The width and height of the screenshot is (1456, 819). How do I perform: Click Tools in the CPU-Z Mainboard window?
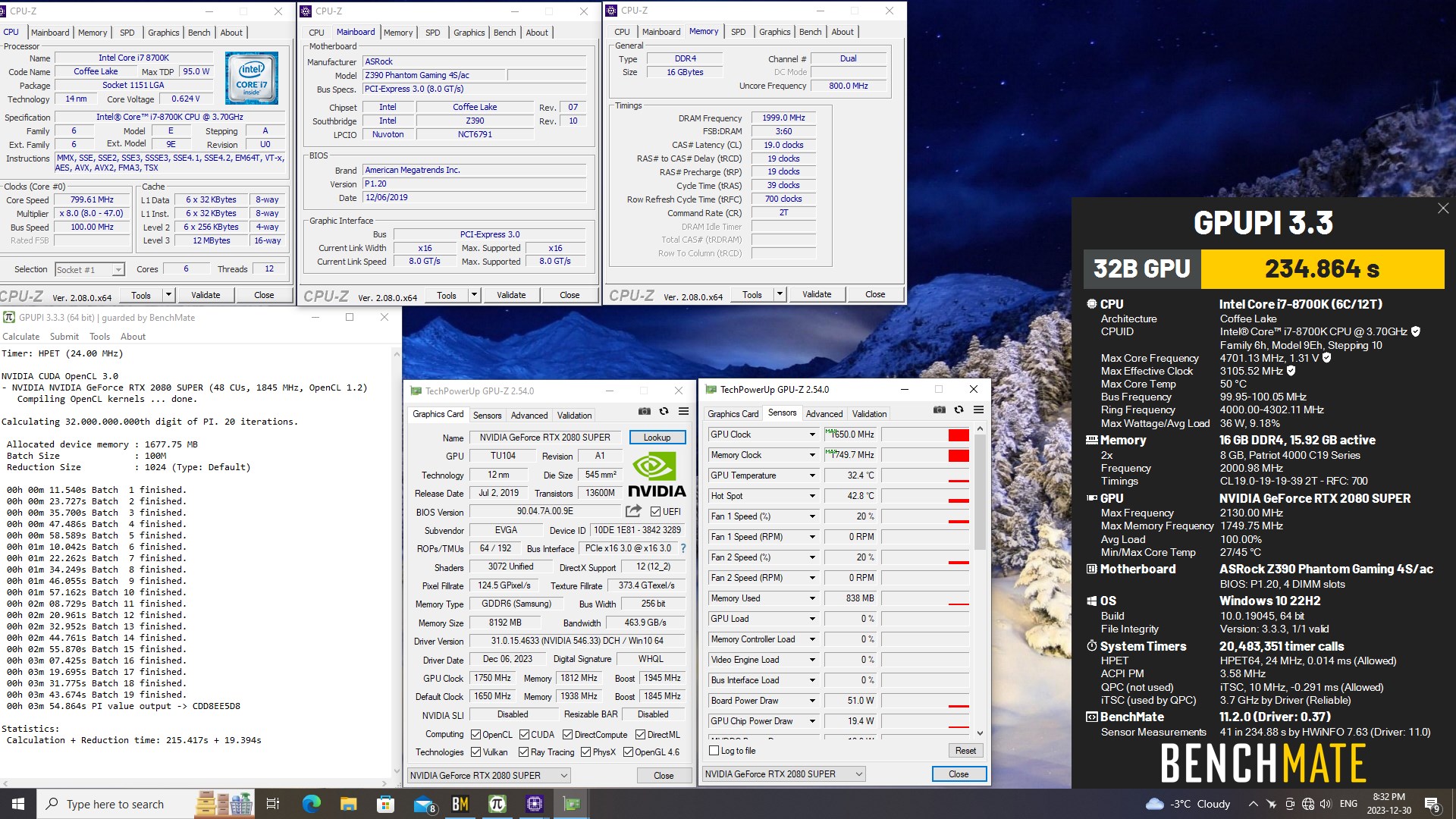tap(447, 295)
